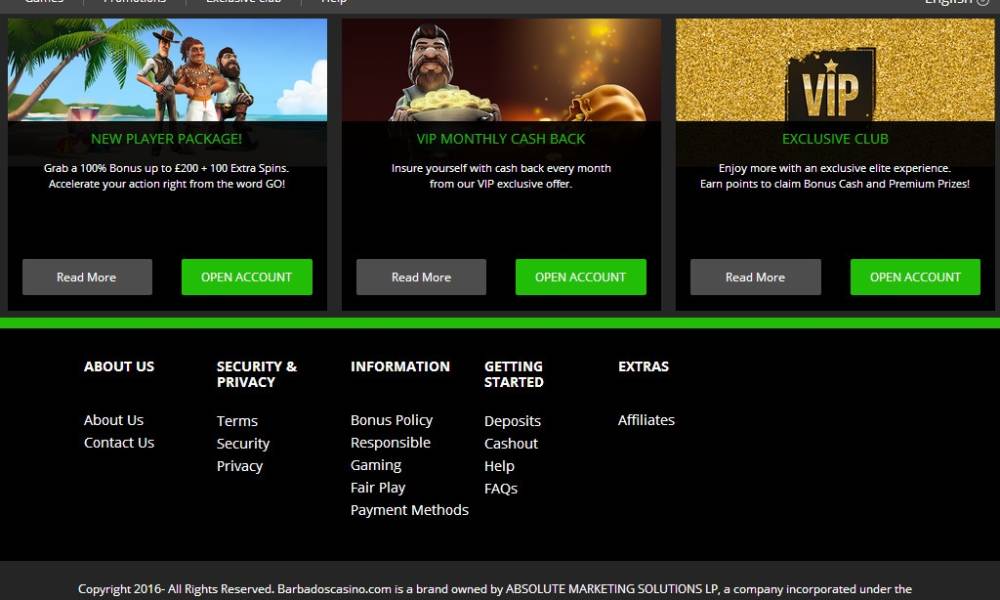This screenshot has height=600, width=1000.
Task: Open the Privacy policy link
Action: [x=240, y=465]
